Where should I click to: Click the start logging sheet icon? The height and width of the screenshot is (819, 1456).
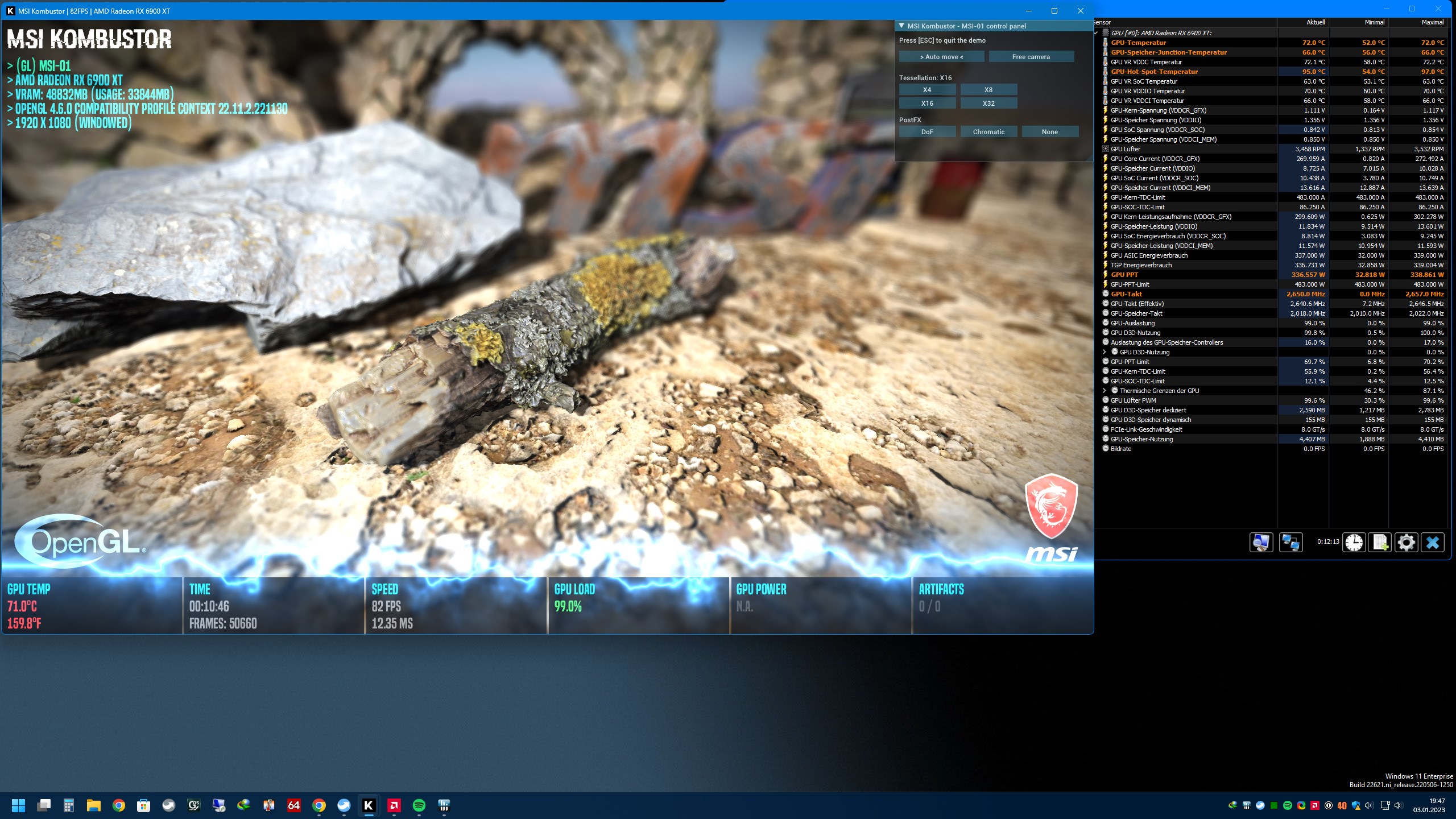(1380, 542)
